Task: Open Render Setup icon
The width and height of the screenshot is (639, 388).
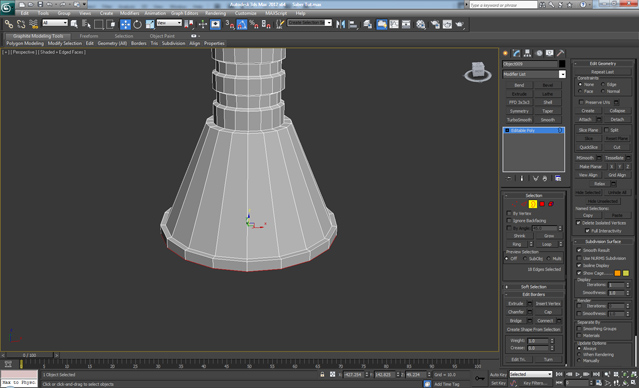Action: point(435,24)
